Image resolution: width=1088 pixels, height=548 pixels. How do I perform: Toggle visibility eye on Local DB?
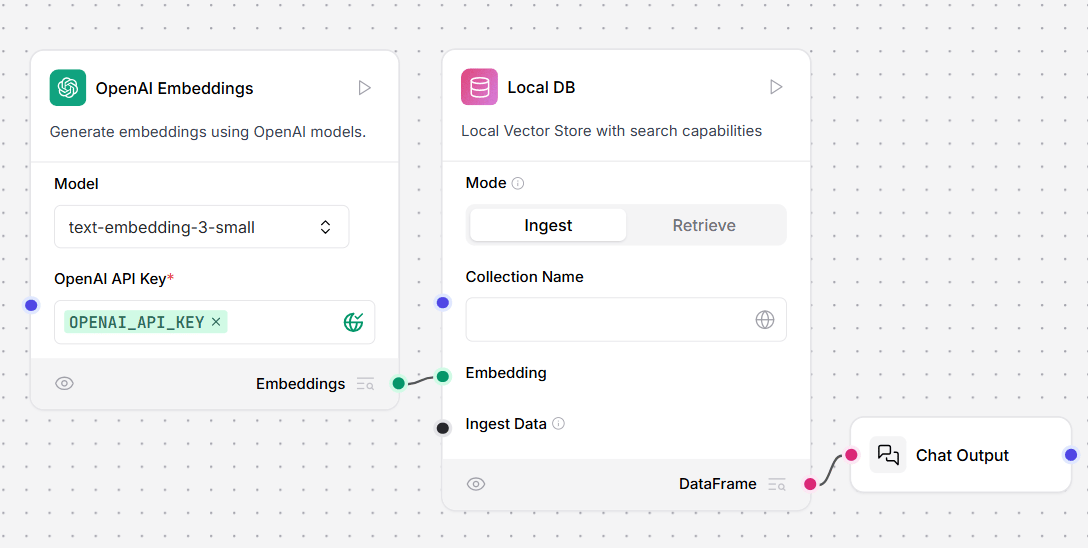476,484
